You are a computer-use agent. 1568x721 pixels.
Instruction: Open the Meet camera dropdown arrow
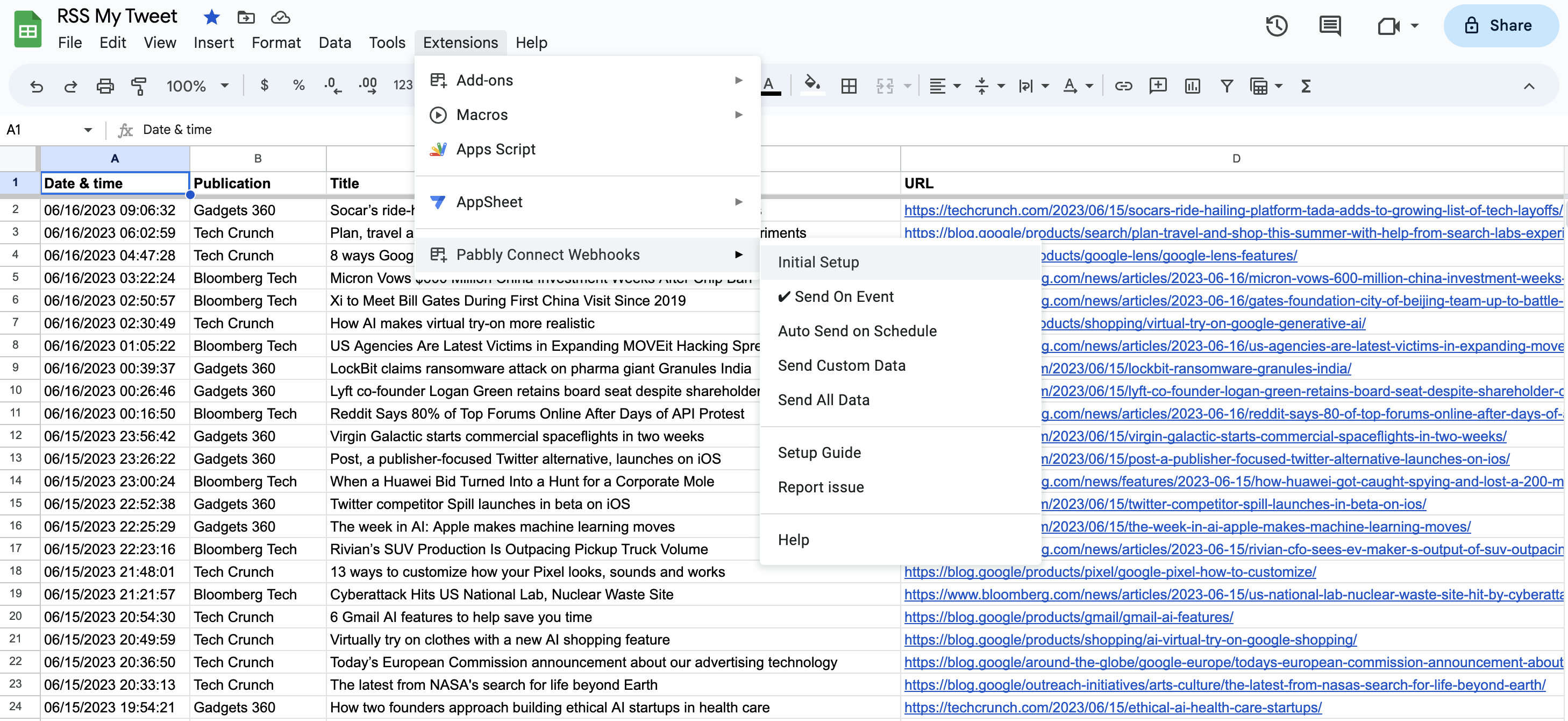click(1415, 26)
